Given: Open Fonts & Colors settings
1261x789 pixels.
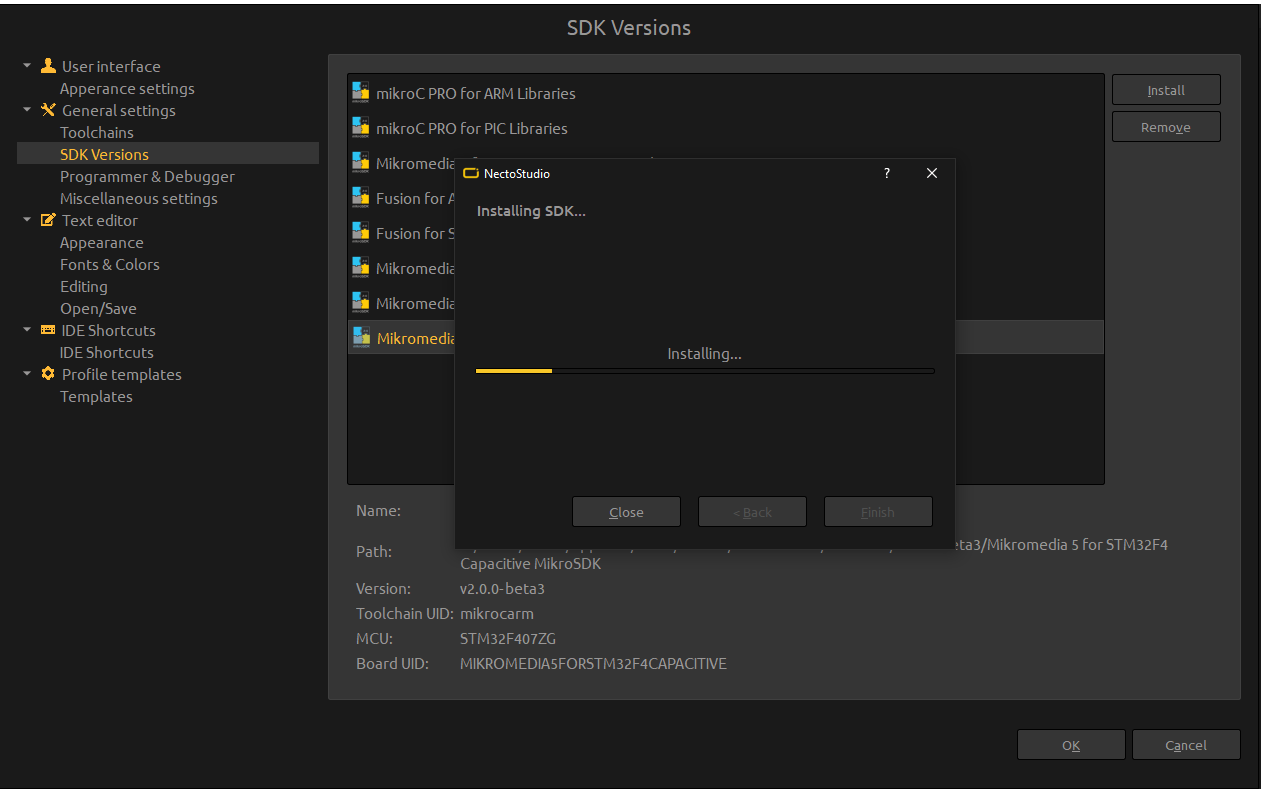Looking at the screenshot, I should (109, 264).
